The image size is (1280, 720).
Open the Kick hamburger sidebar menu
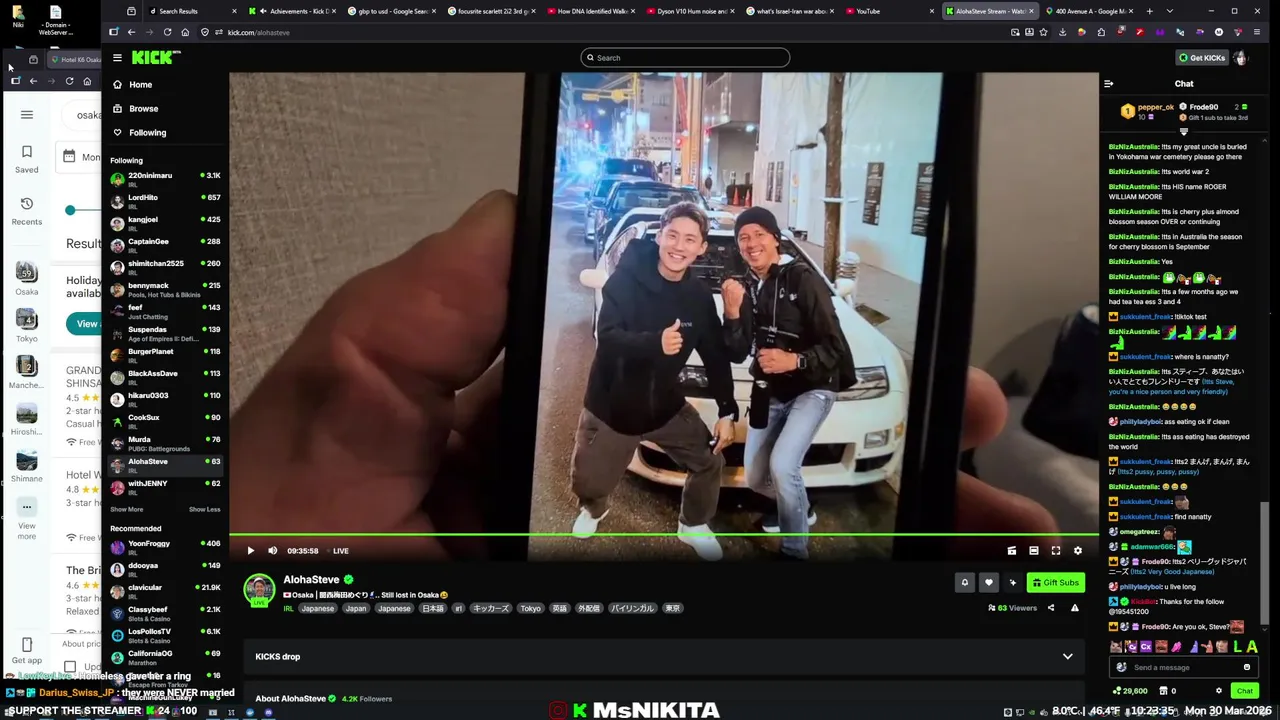pyautogui.click(x=117, y=58)
